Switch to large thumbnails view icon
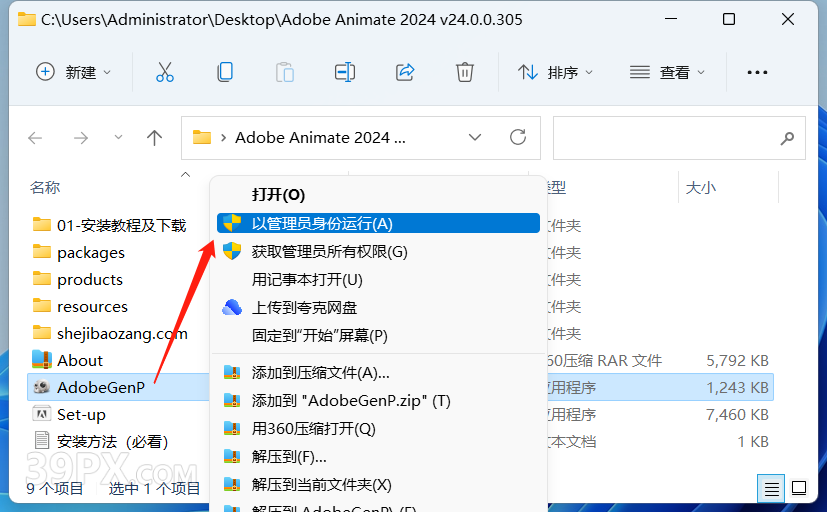 [x=799, y=488]
